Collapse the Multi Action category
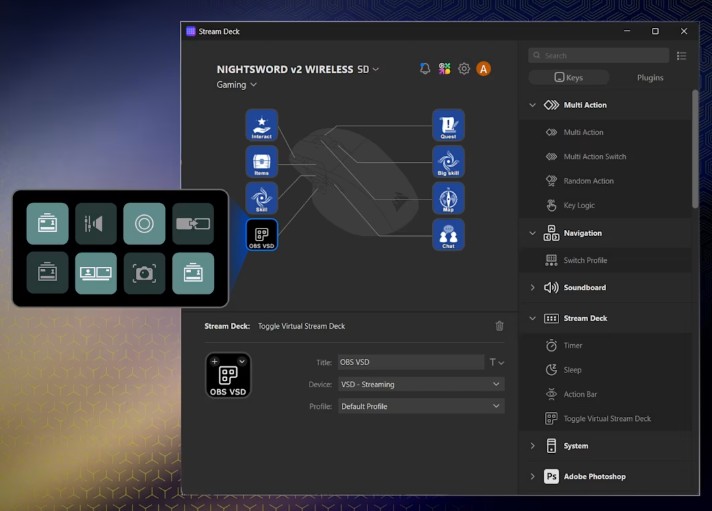712x511 pixels. 532,105
